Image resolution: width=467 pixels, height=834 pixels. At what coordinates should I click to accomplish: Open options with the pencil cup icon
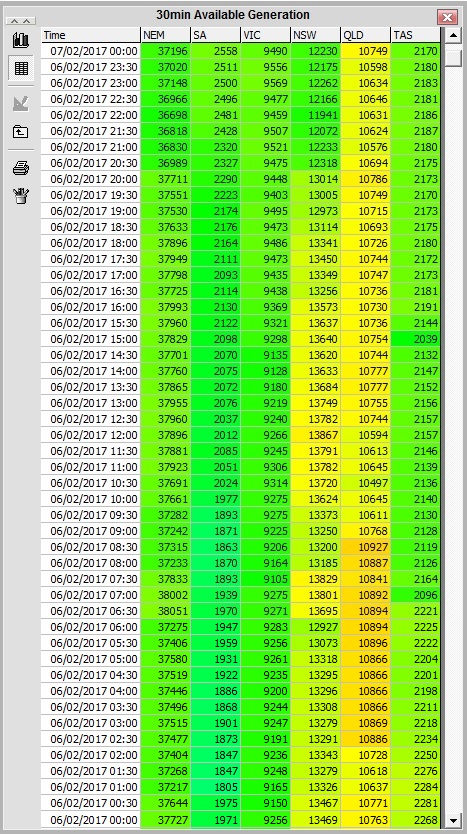(x=21, y=196)
